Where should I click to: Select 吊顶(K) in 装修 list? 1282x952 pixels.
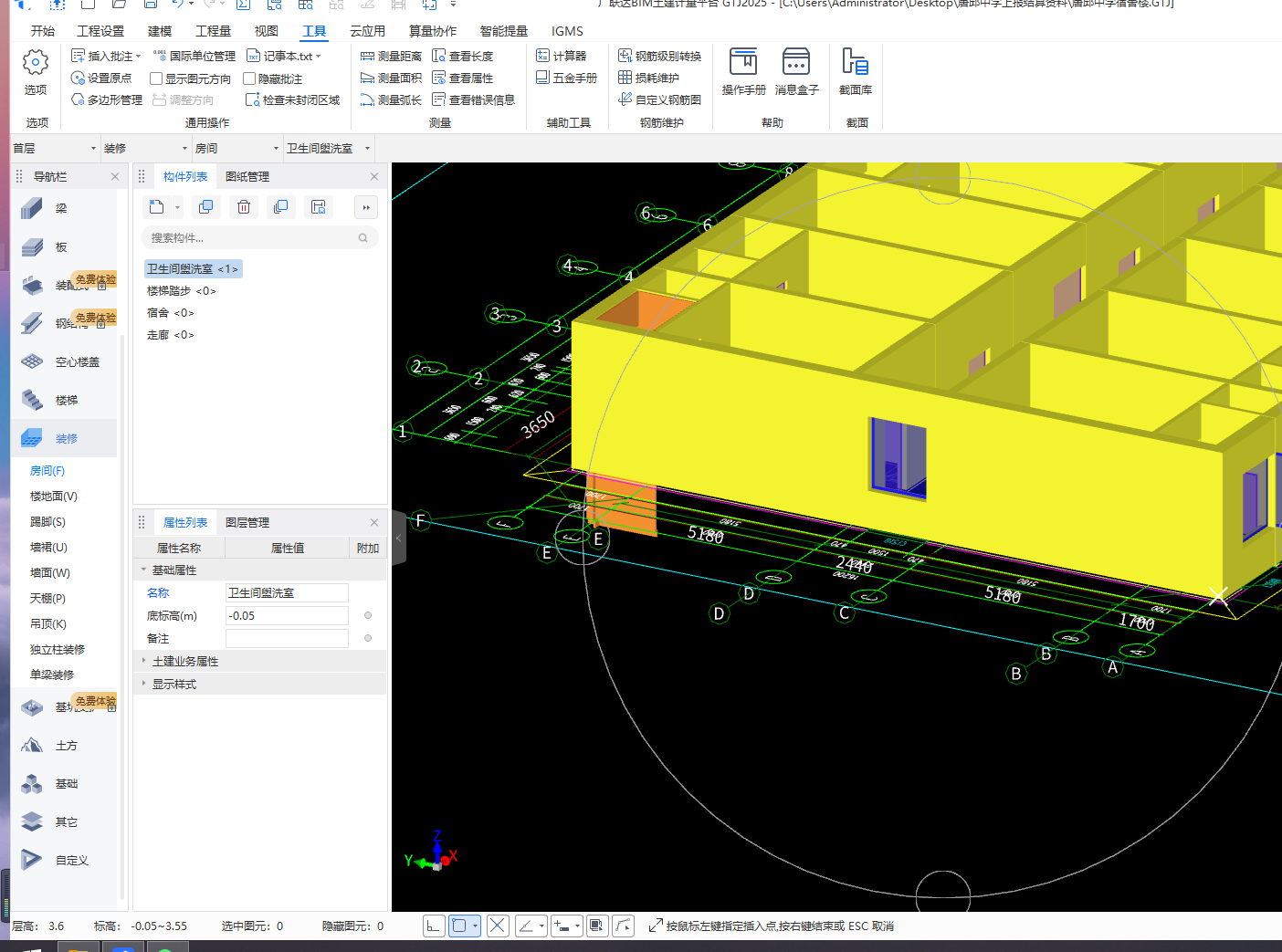(x=48, y=624)
